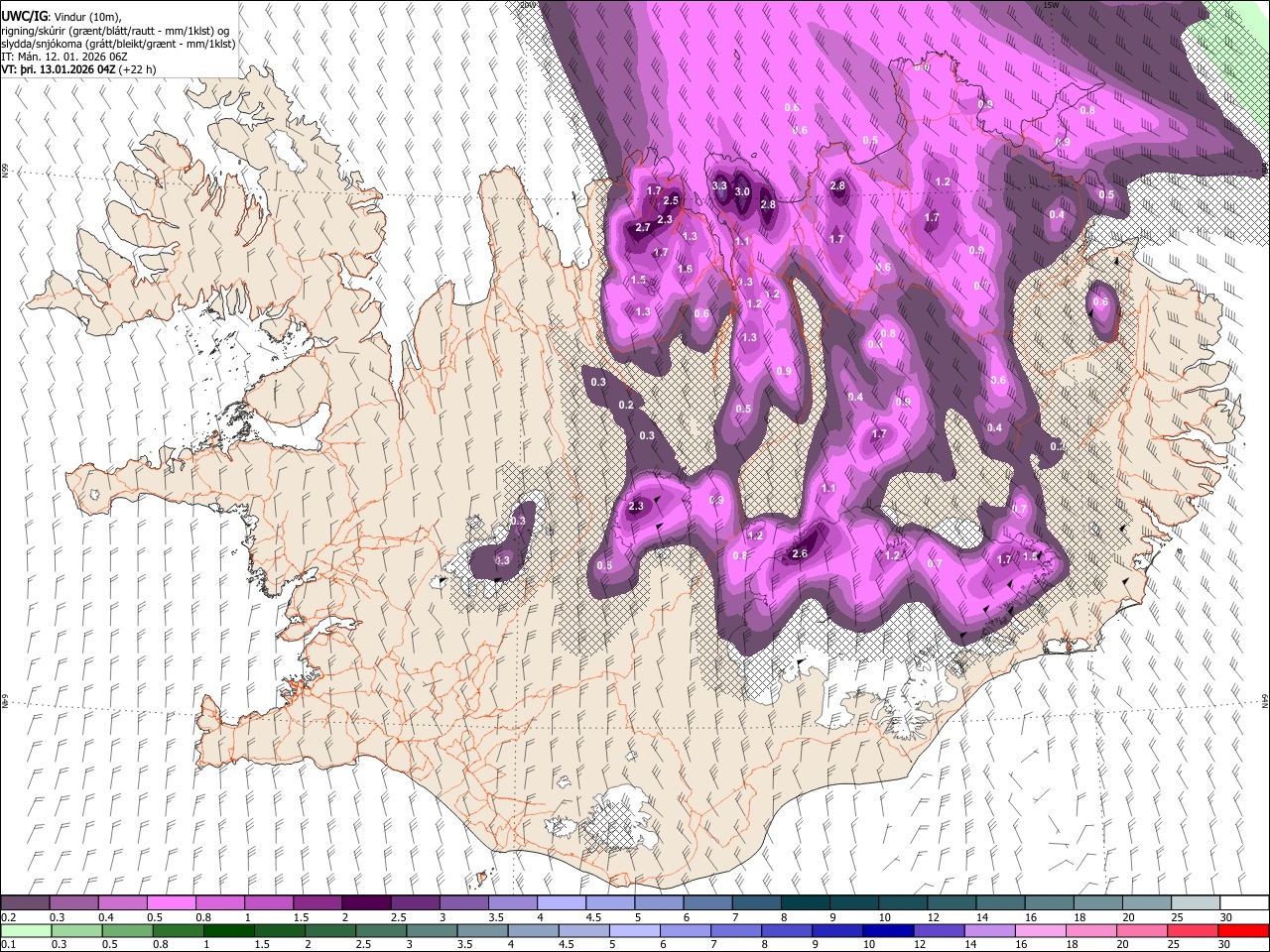Screen dimensions: 1270x952
Task: Click the '2.5' precipitation value on the map
Action: tap(671, 201)
